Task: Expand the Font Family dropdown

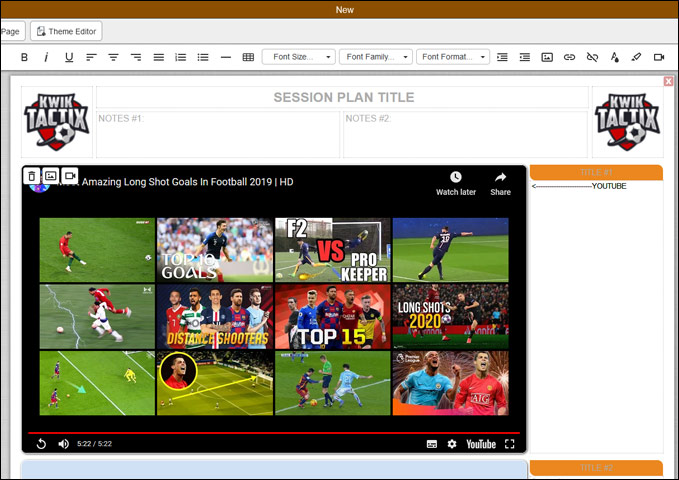Action: point(375,57)
